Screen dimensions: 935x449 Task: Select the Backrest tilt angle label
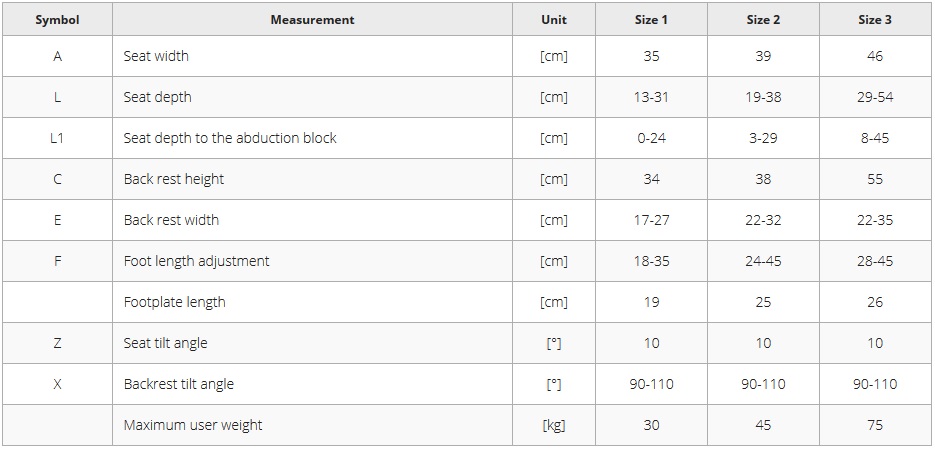point(179,384)
